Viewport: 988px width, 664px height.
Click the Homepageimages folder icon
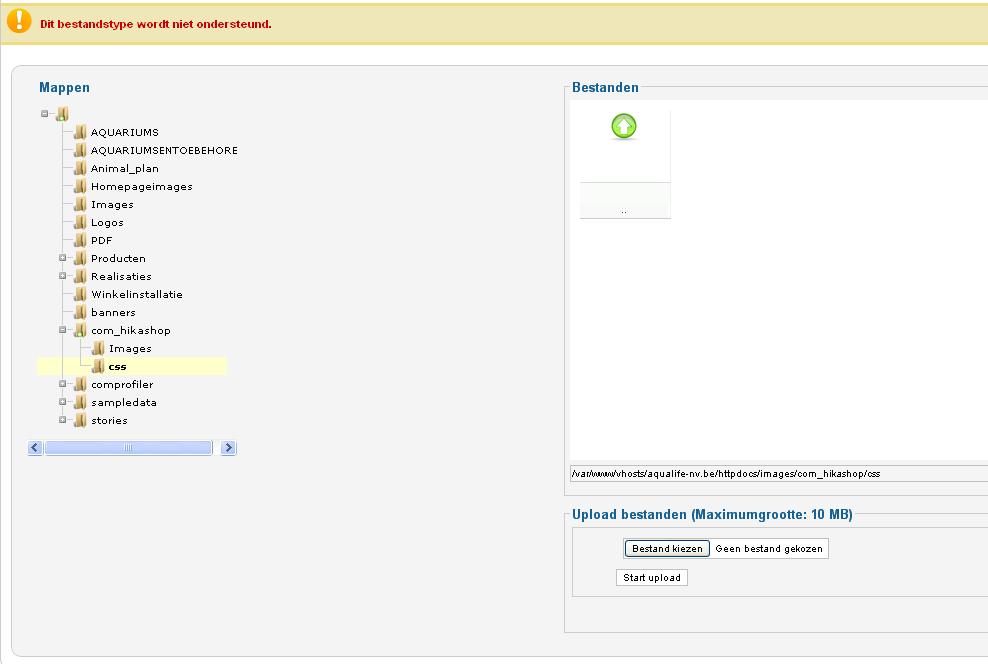[80, 186]
